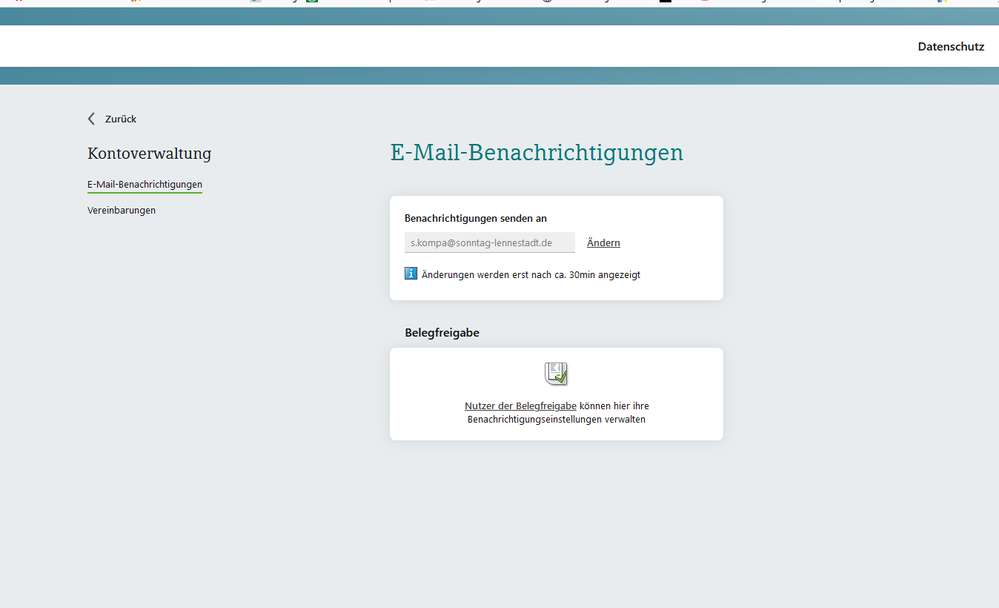Click the teal banner below the header
This screenshot has height=608, width=999.
500,76
